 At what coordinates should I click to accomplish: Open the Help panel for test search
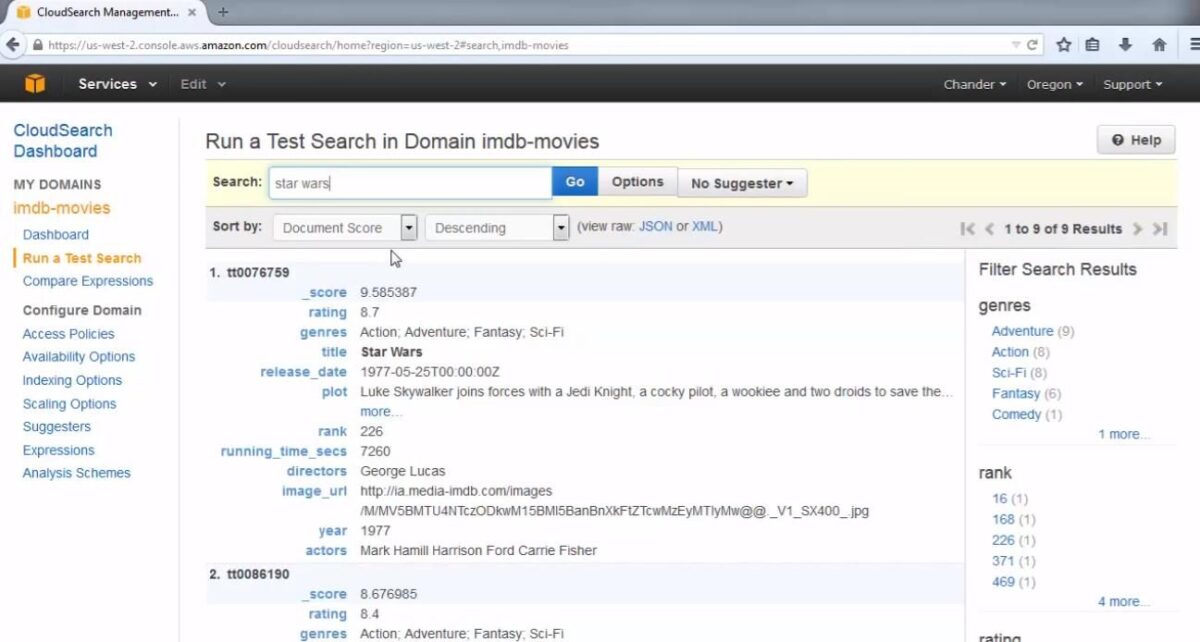pos(1135,140)
